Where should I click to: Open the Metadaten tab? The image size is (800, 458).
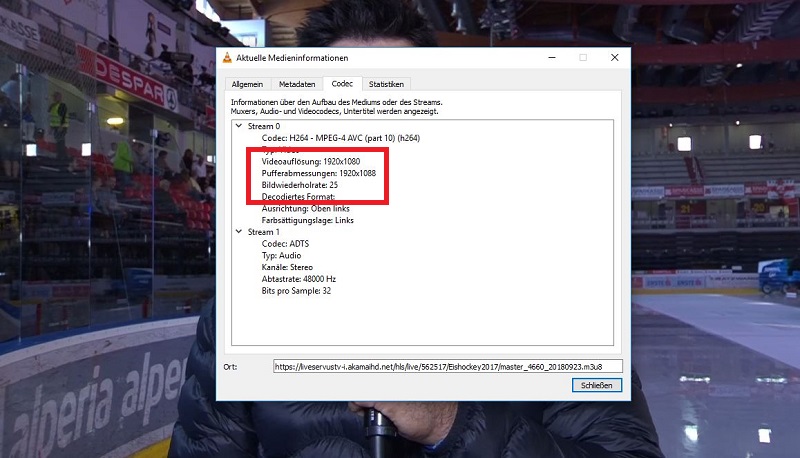pyautogui.click(x=297, y=84)
